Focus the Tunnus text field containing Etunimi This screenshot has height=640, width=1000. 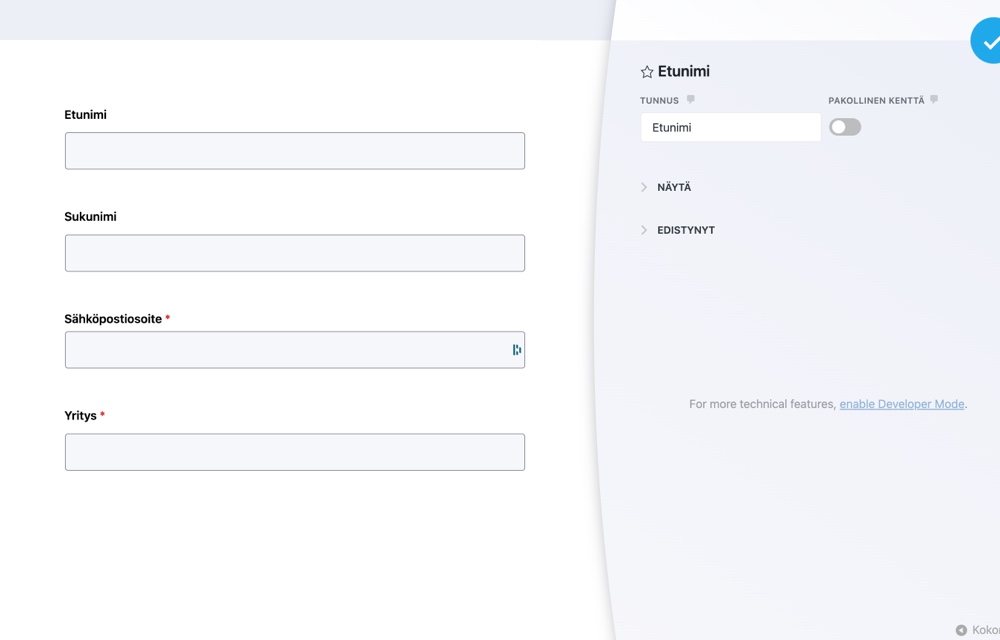pos(730,127)
